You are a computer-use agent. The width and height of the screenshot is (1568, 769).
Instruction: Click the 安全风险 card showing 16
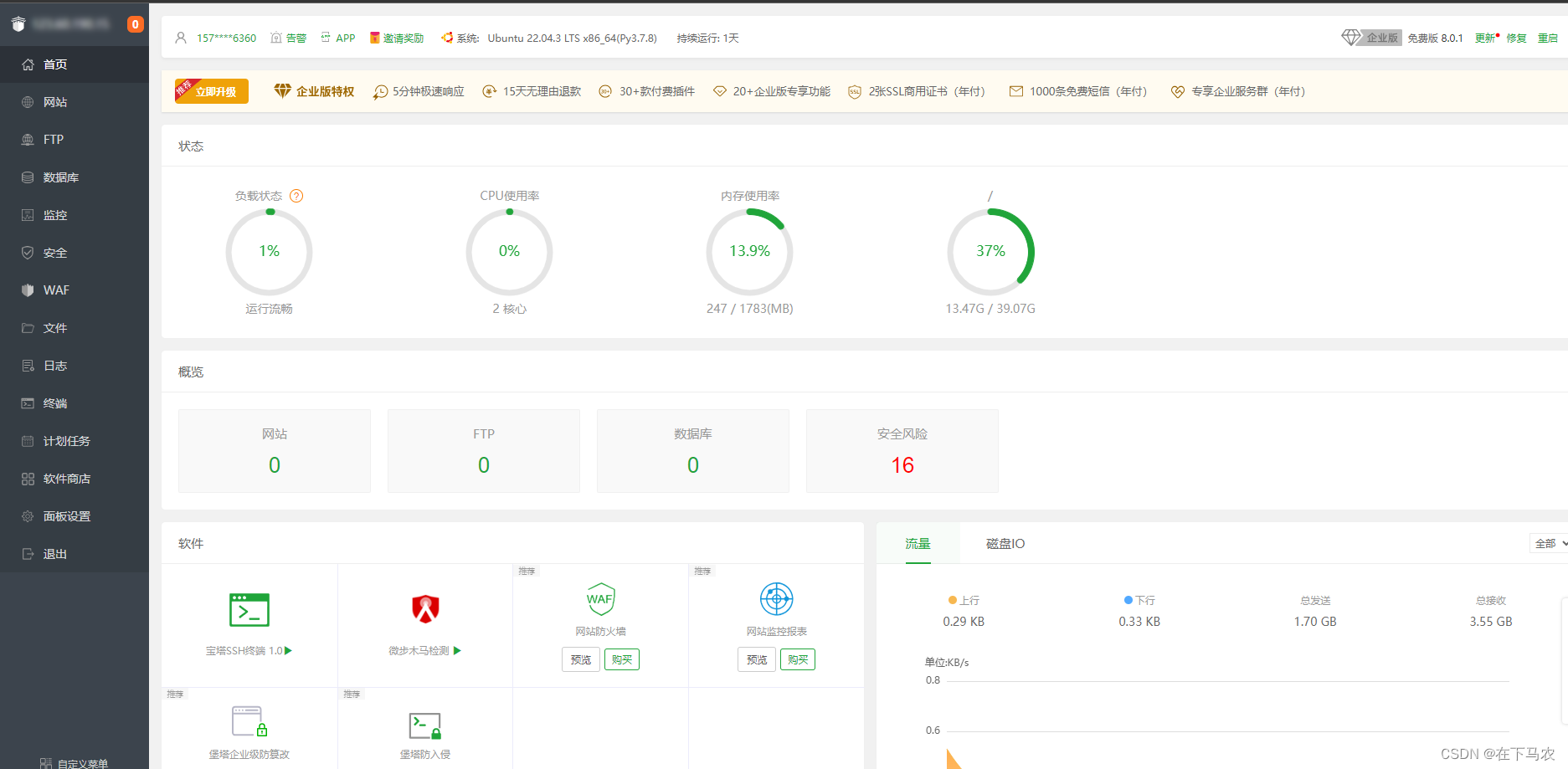tap(902, 451)
